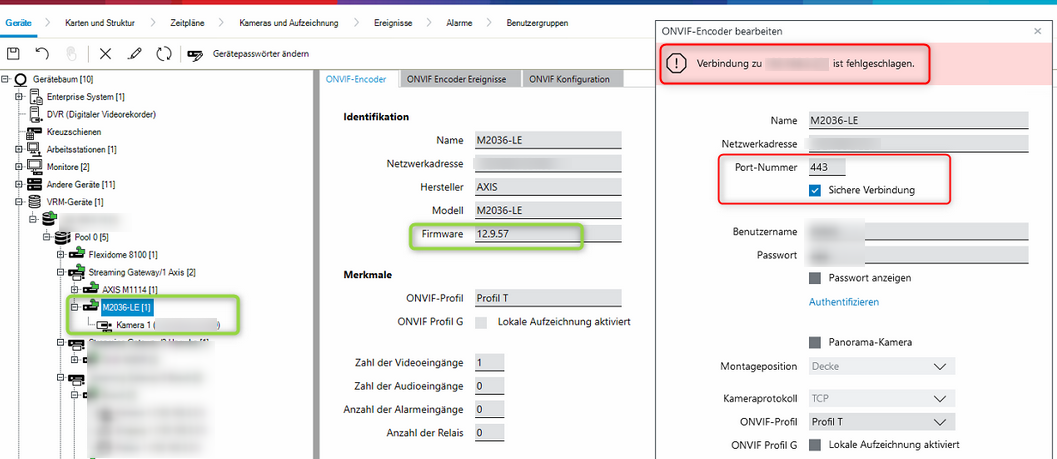1057x459 pixels.
Task: Open the Zeitpläne navigation tab
Action: 188,23
